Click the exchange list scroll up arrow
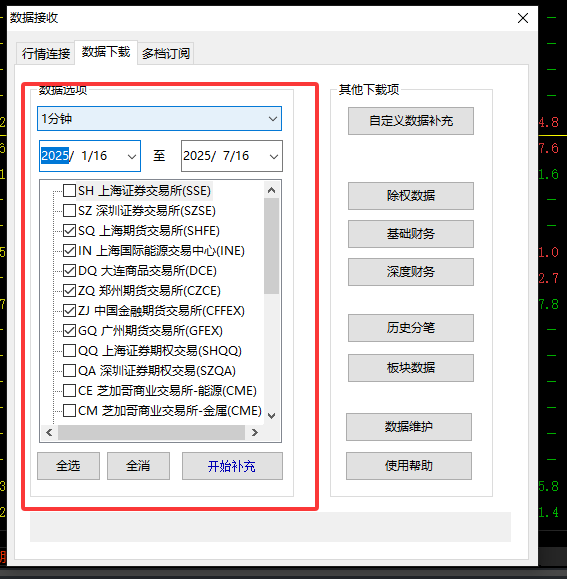 [x=271, y=190]
